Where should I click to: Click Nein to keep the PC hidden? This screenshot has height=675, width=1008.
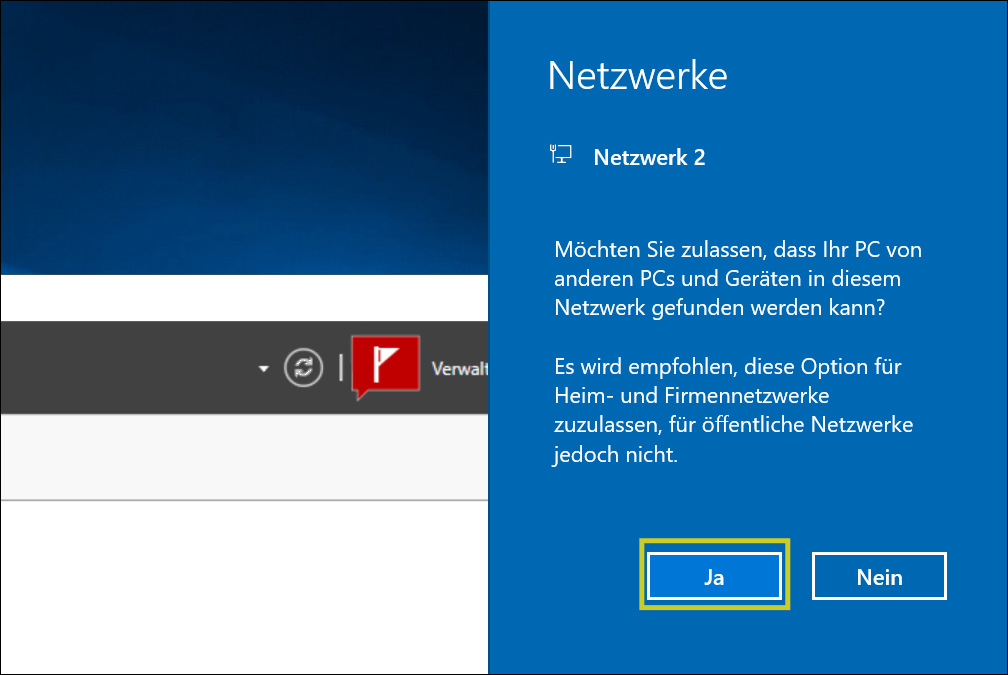pos(878,575)
